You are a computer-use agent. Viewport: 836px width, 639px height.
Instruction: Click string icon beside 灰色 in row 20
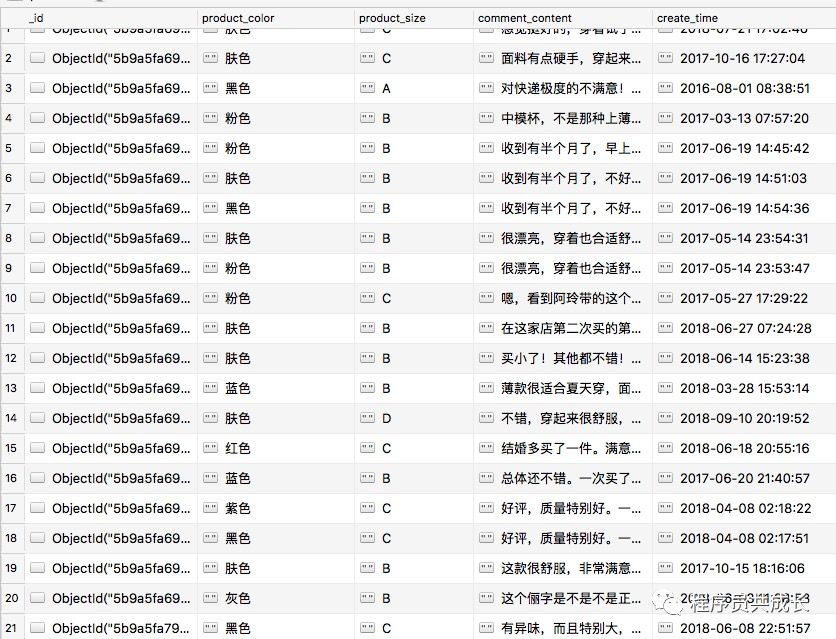click(x=211, y=598)
